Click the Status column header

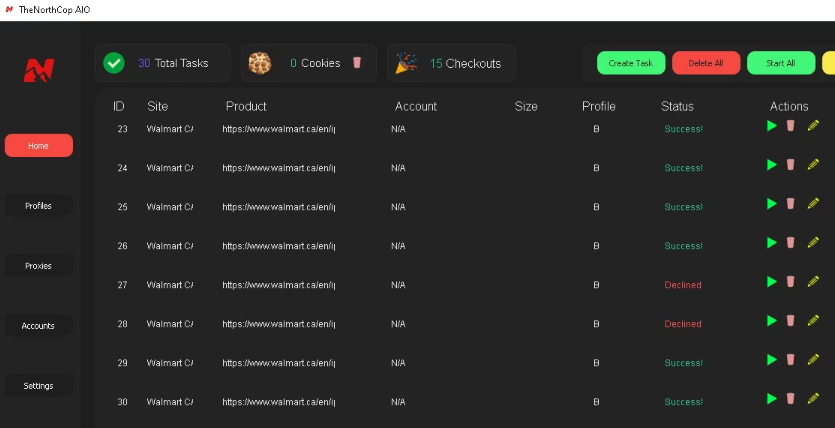tap(677, 106)
